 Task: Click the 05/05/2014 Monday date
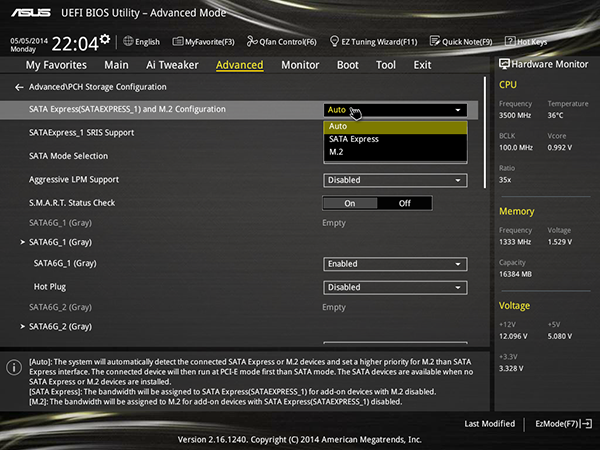(29, 45)
